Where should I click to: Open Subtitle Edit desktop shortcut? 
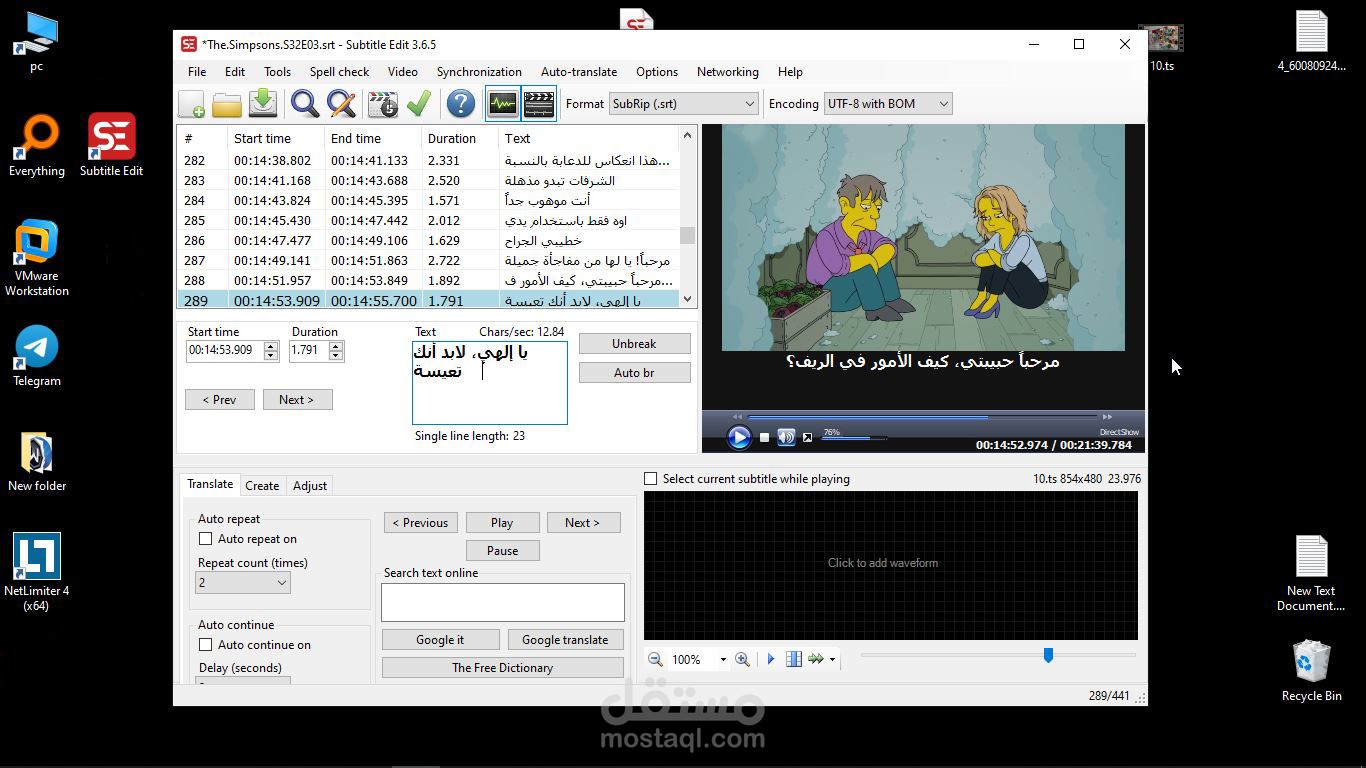[x=111, y=145]
